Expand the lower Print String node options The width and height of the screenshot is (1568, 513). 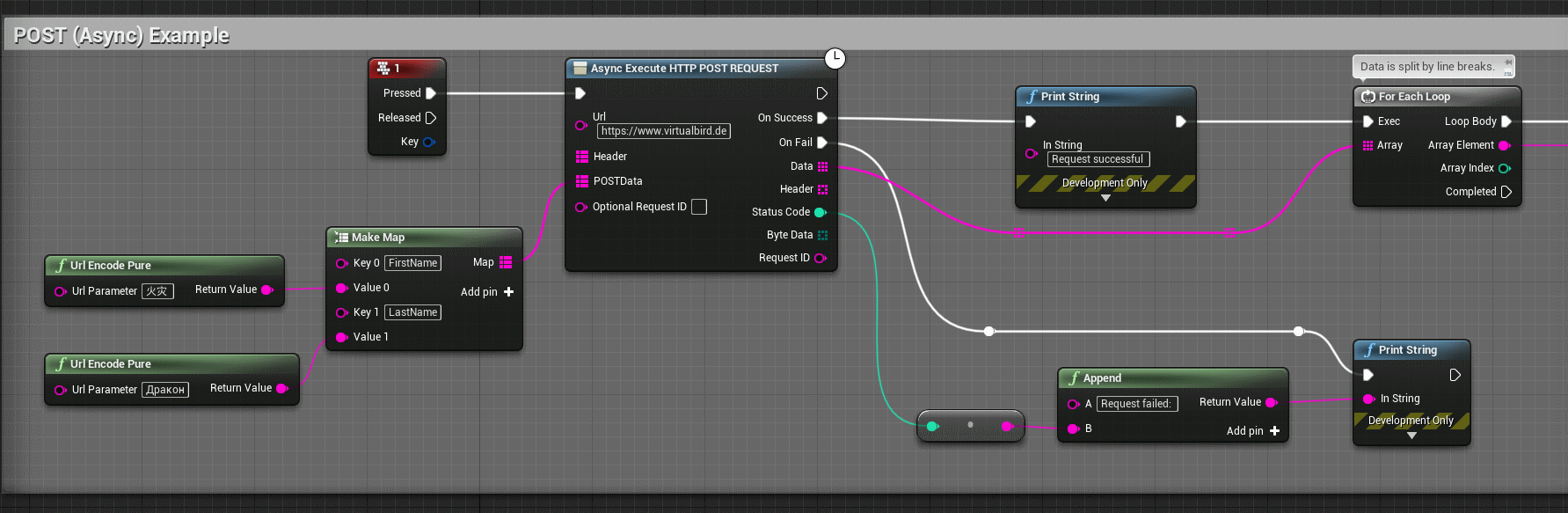[1411, 436]
